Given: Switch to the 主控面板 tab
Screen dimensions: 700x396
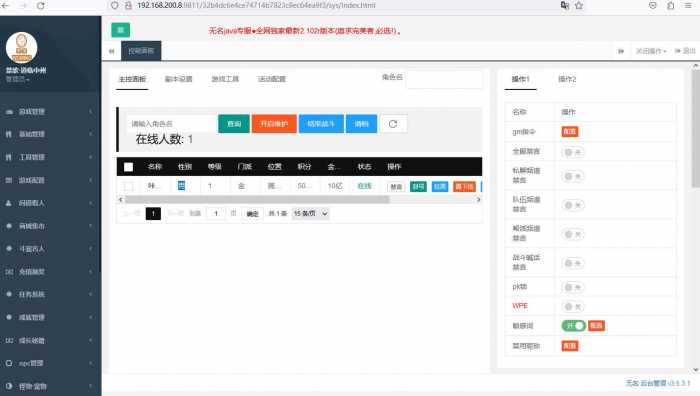Looking at the screenshot, I should tap(132, 79).
